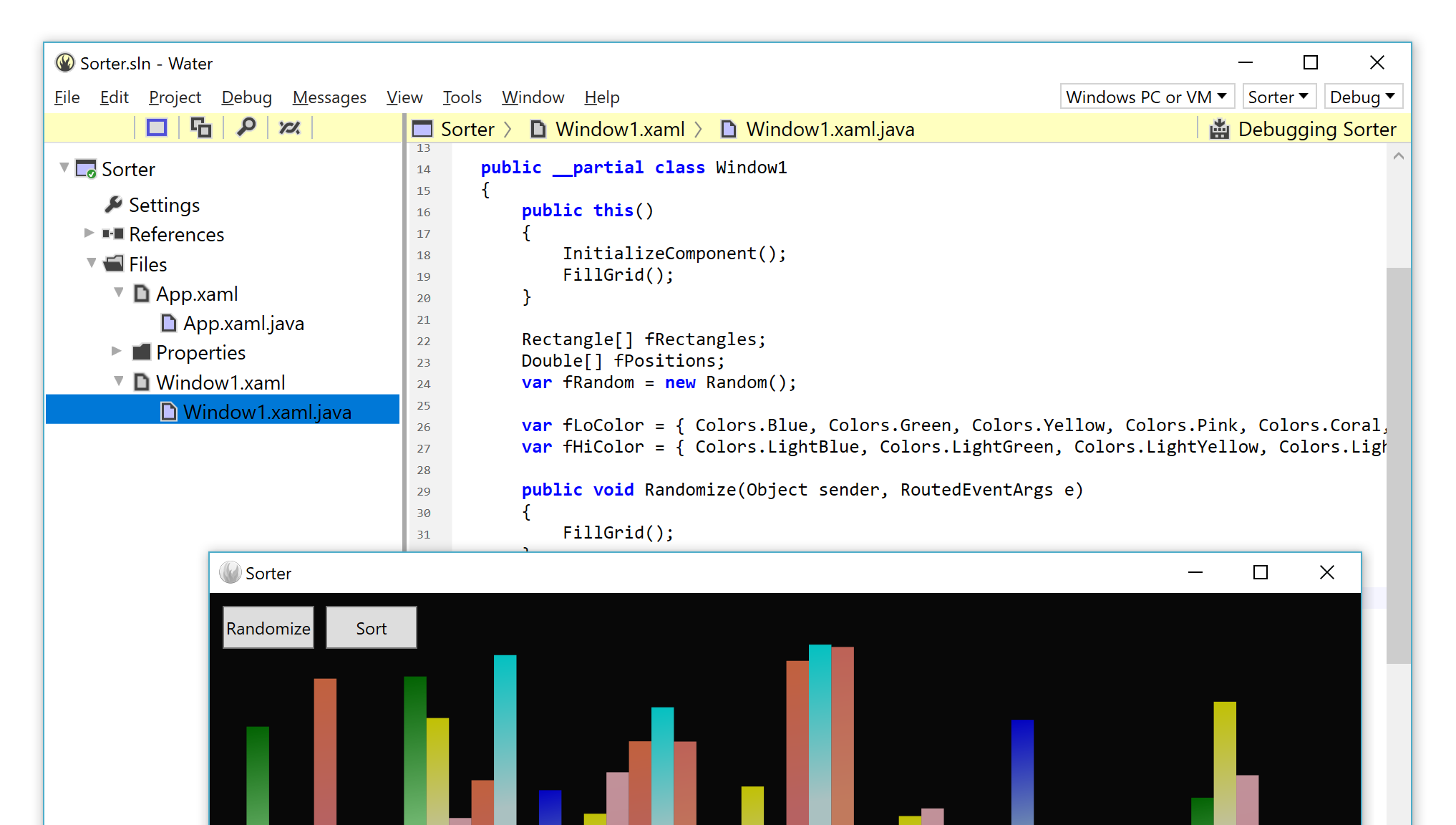Click the Sorter project icon in the solution tree
This screenshot has width=1456, height=825.
pyautogui.click(x=86, y=168)
